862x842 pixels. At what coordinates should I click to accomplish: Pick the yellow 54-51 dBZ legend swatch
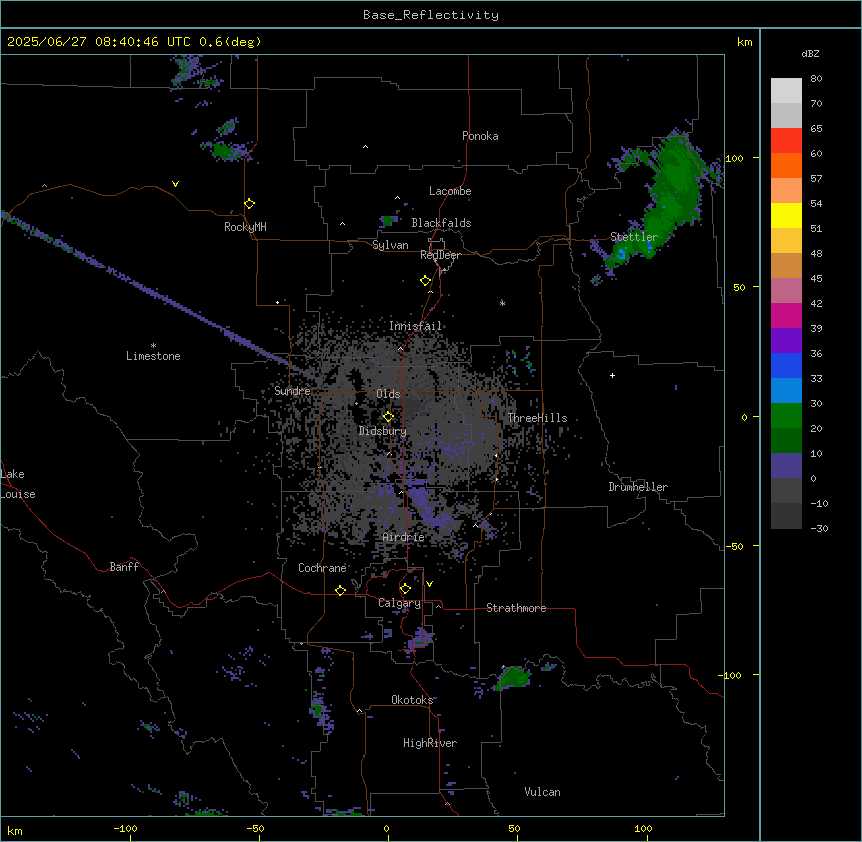[786, 215]
